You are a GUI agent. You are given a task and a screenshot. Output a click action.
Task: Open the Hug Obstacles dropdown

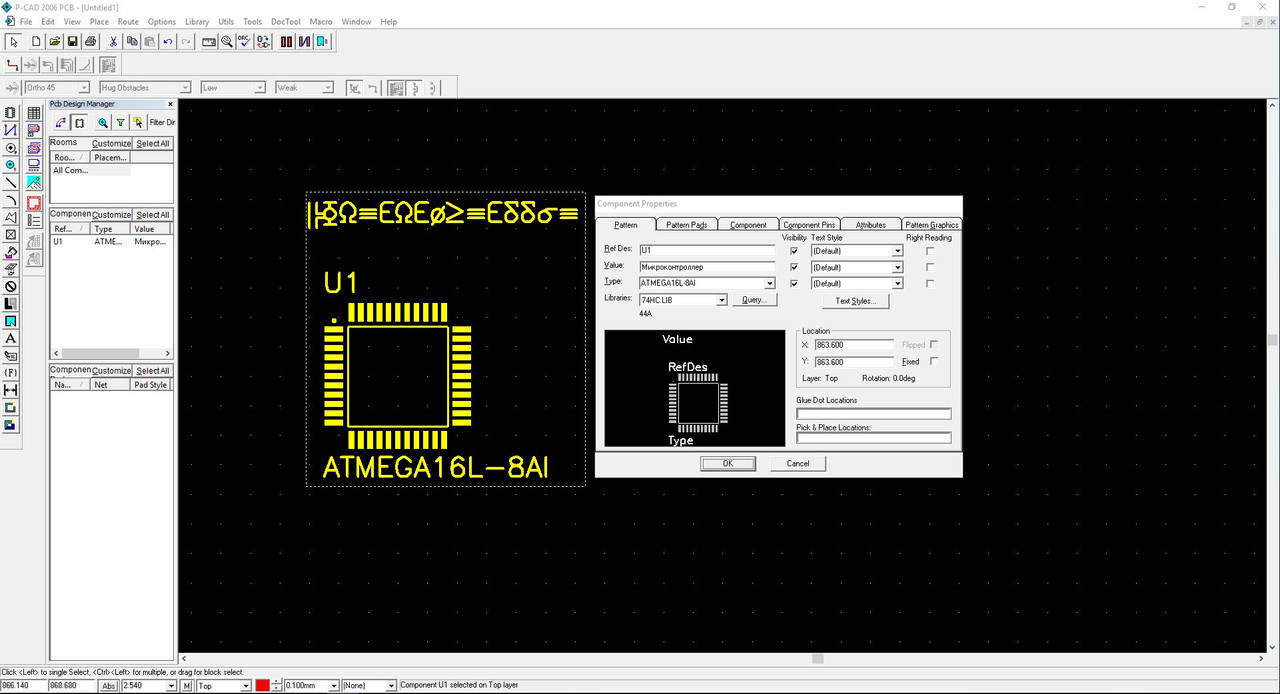(x=185, y=88)
